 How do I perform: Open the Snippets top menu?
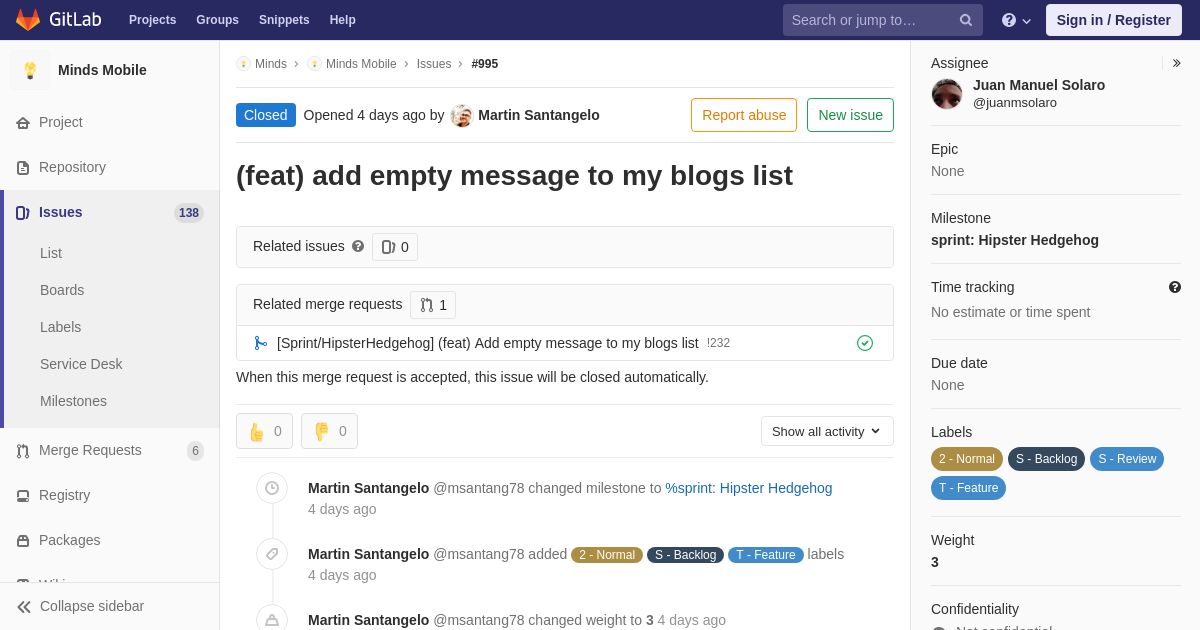pyautogui.click(x=284, y=20)
